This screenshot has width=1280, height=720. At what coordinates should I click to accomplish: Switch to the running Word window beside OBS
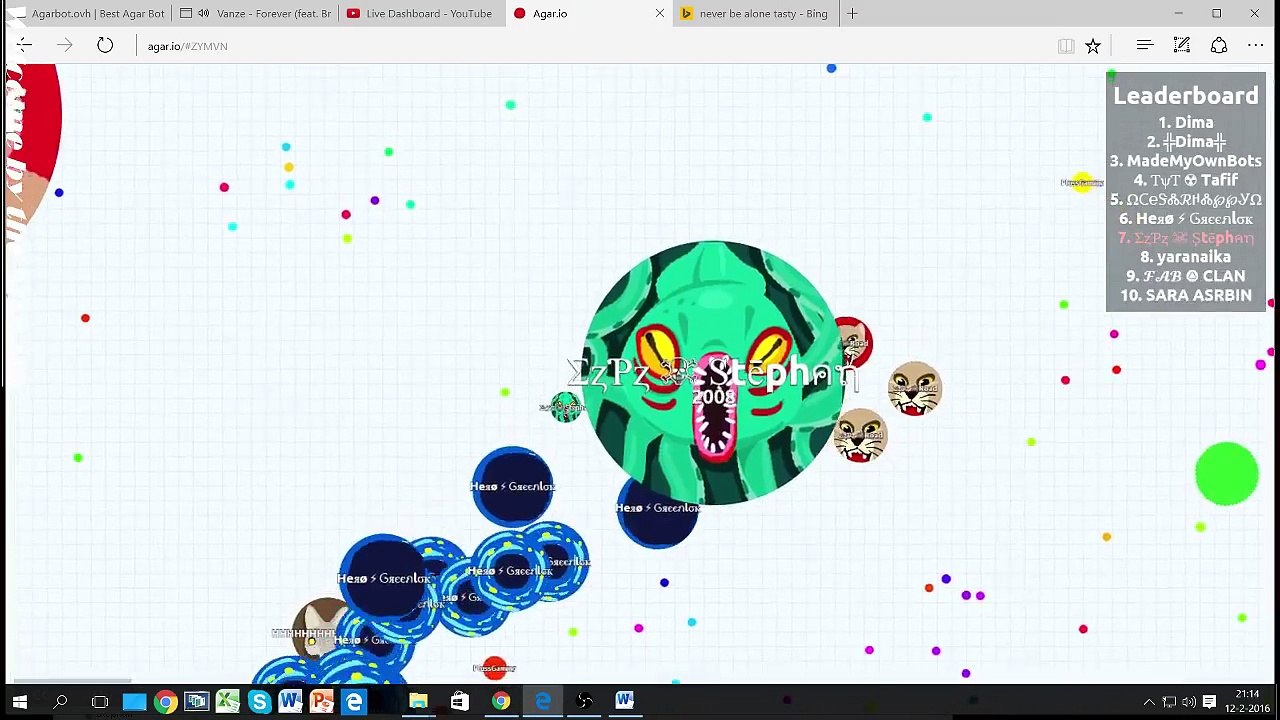[625, 702]
